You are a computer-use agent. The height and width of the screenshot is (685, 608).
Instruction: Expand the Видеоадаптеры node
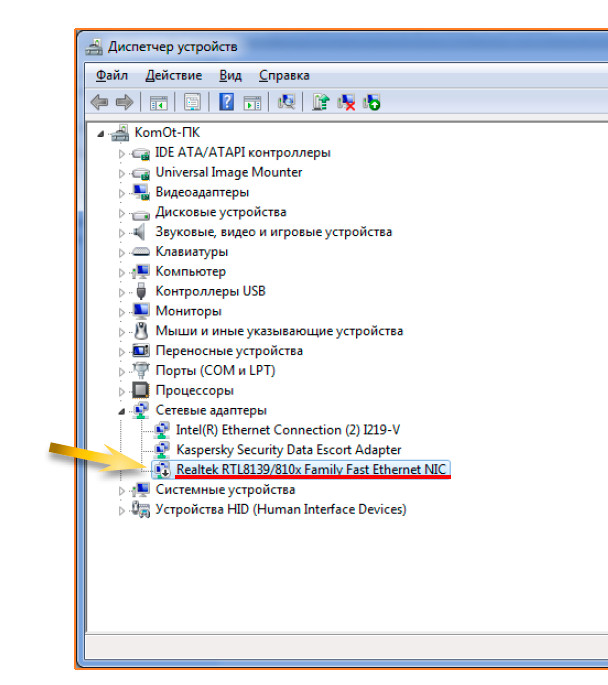click(122, 193)
